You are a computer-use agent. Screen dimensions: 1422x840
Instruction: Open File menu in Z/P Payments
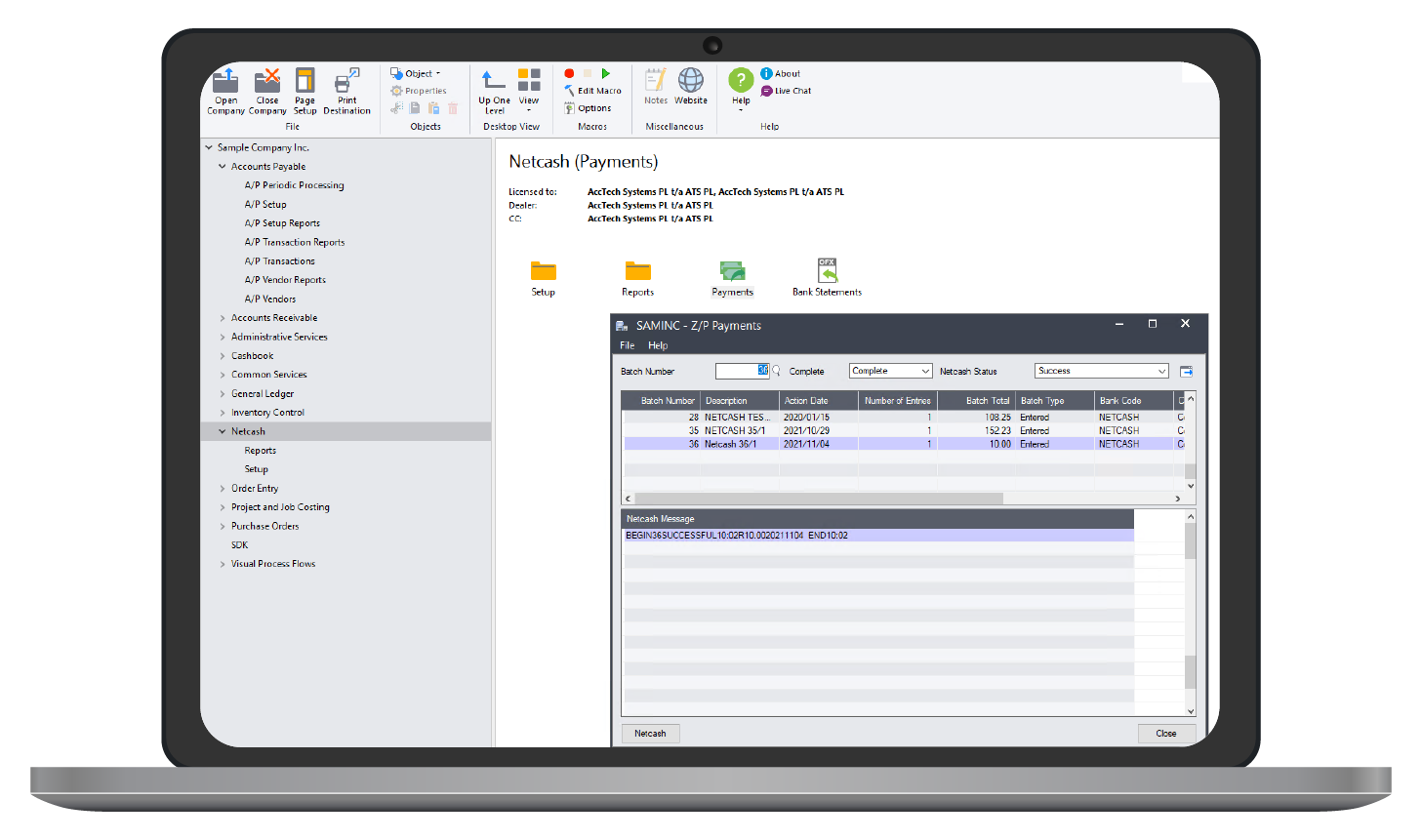pos(628,345)
